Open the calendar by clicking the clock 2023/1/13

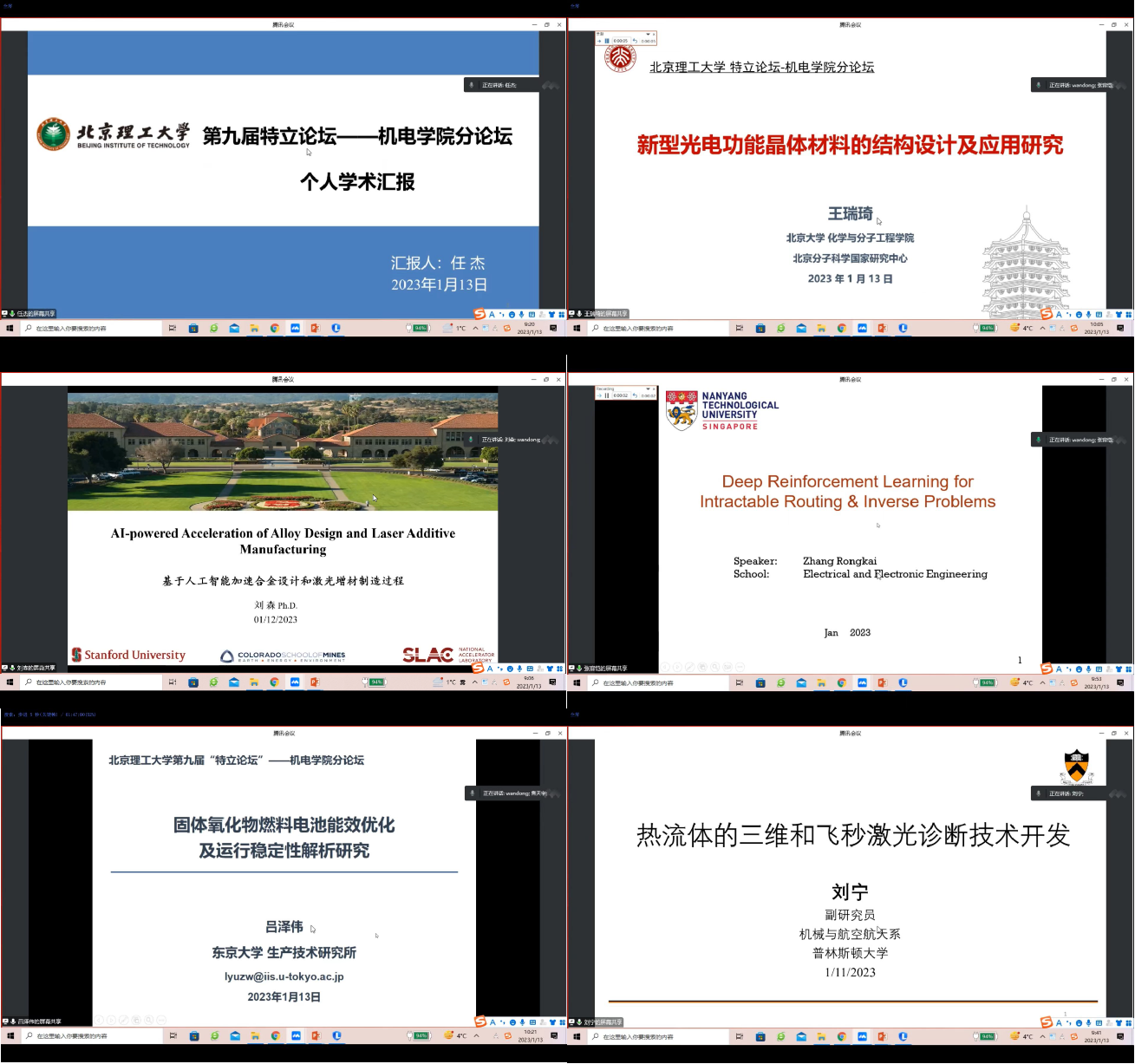[527, 328]
